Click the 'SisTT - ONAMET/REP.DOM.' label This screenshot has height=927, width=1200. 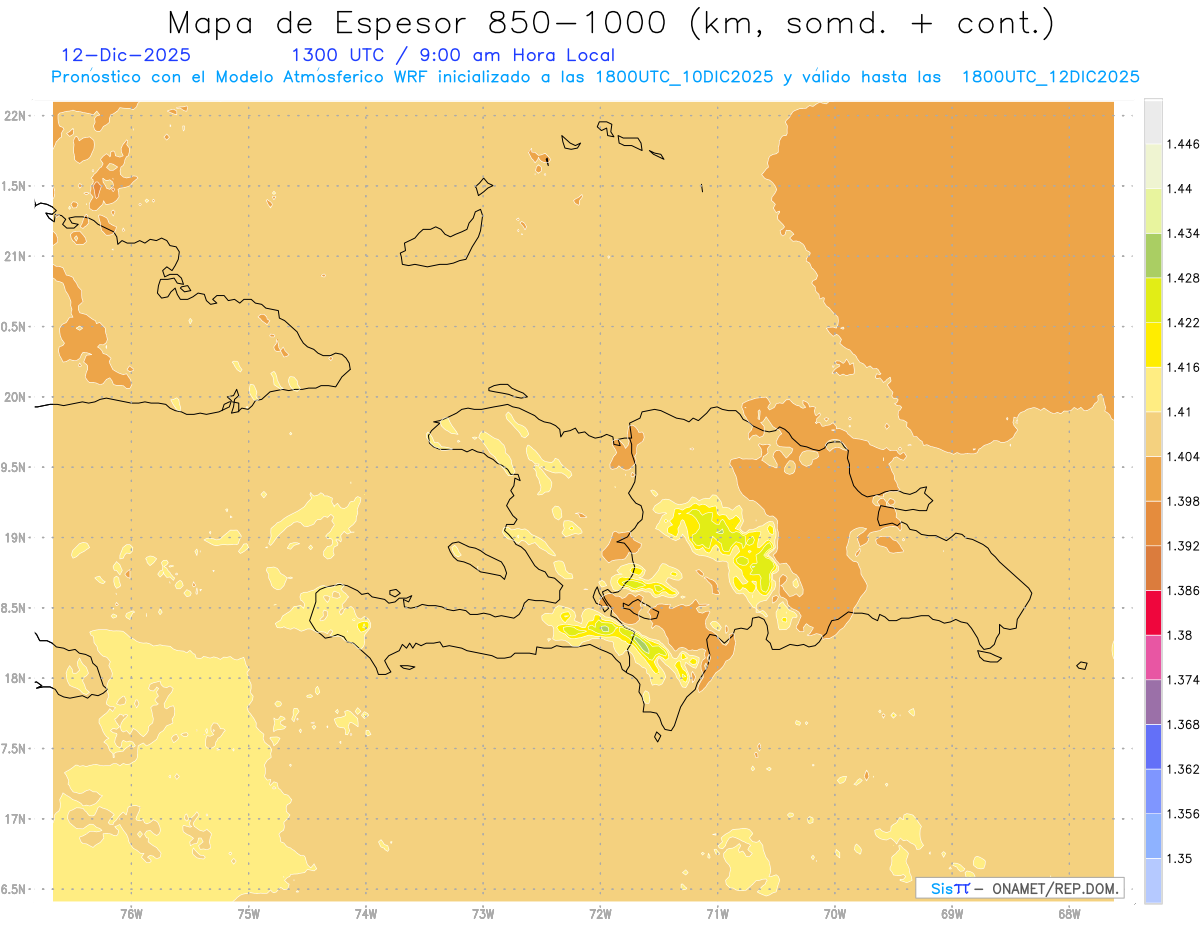point(1020,888)
